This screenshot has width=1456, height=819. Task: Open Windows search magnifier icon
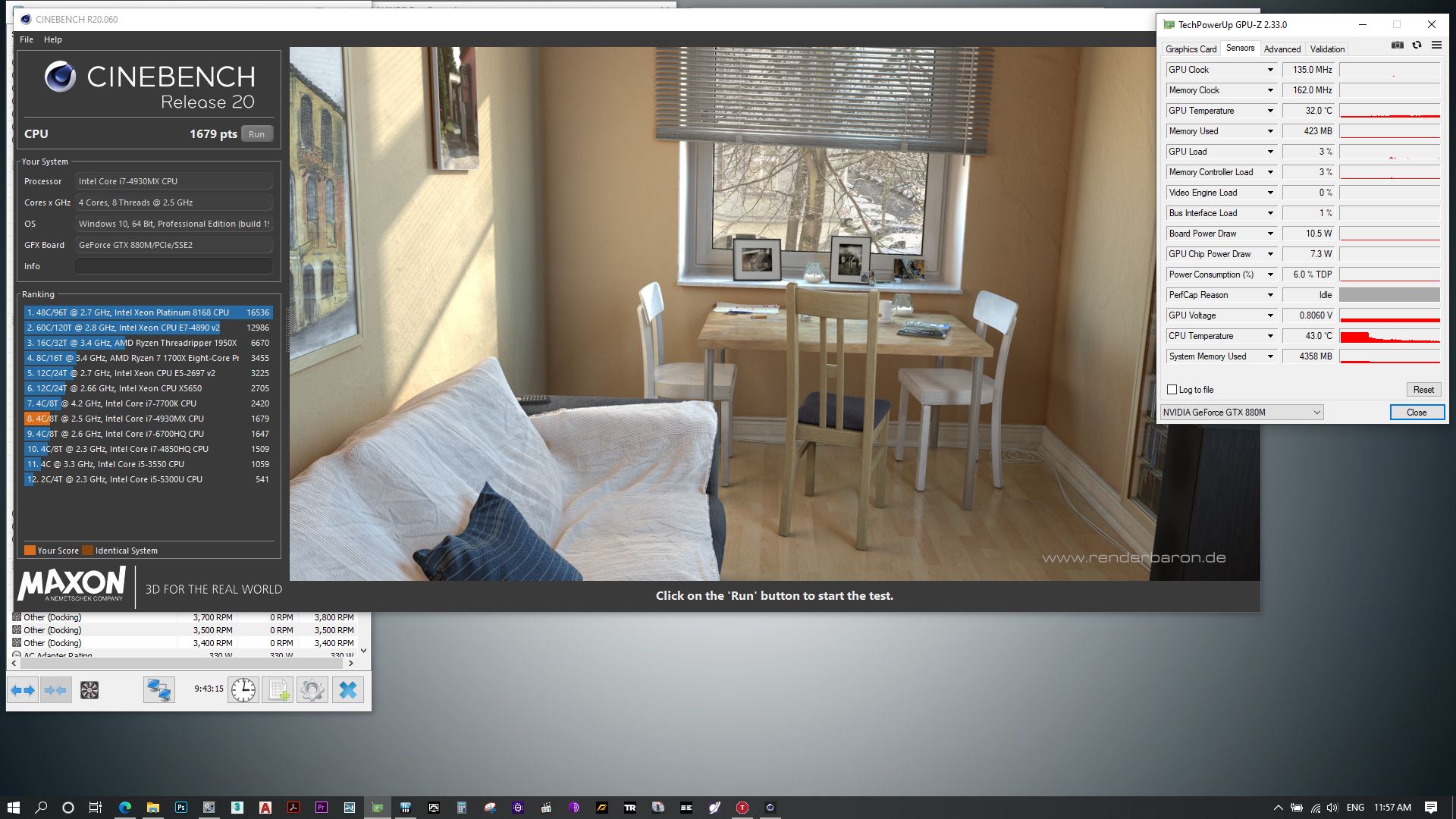click(x=41, y=808)
